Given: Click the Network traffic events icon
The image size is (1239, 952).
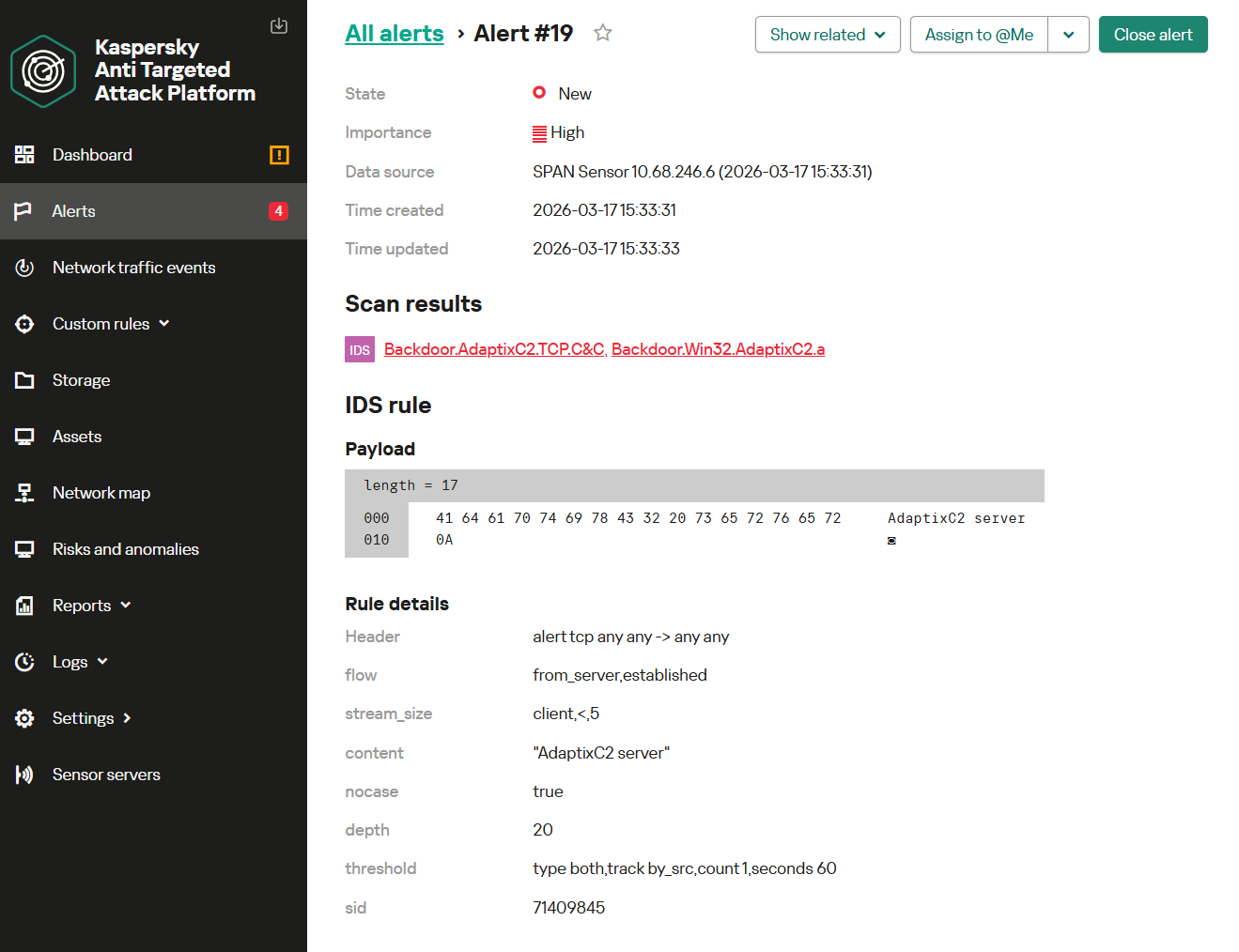Looking at the screenshot, I should click(25, 268).
